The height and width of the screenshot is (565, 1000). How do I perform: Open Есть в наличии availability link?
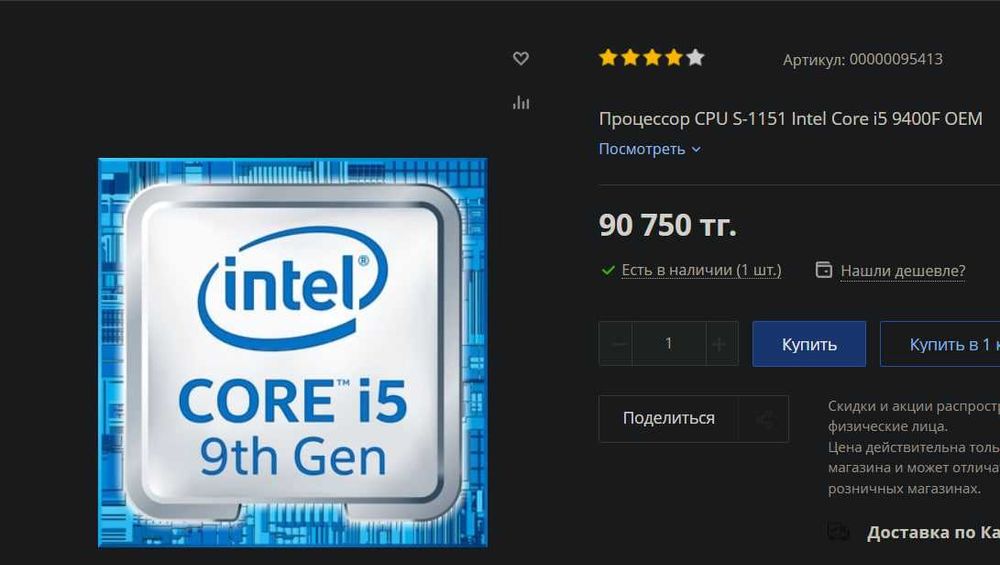click(702, 270)
